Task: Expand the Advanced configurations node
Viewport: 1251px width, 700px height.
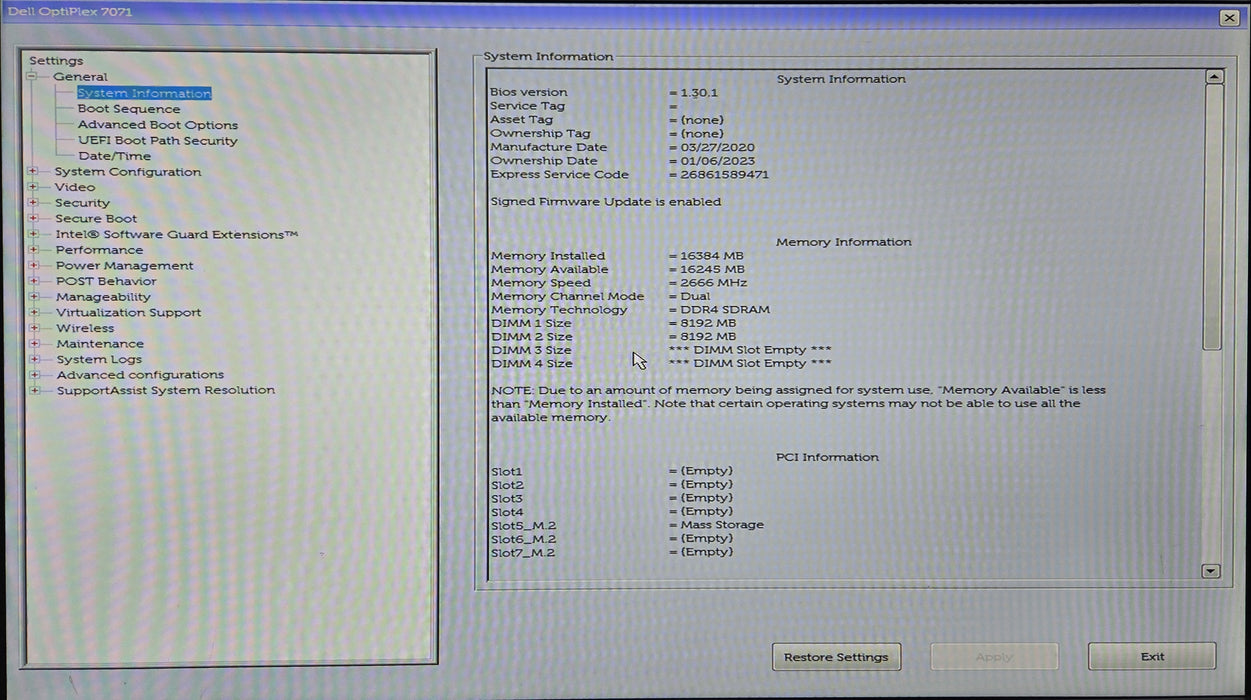Action: (33, 375)
